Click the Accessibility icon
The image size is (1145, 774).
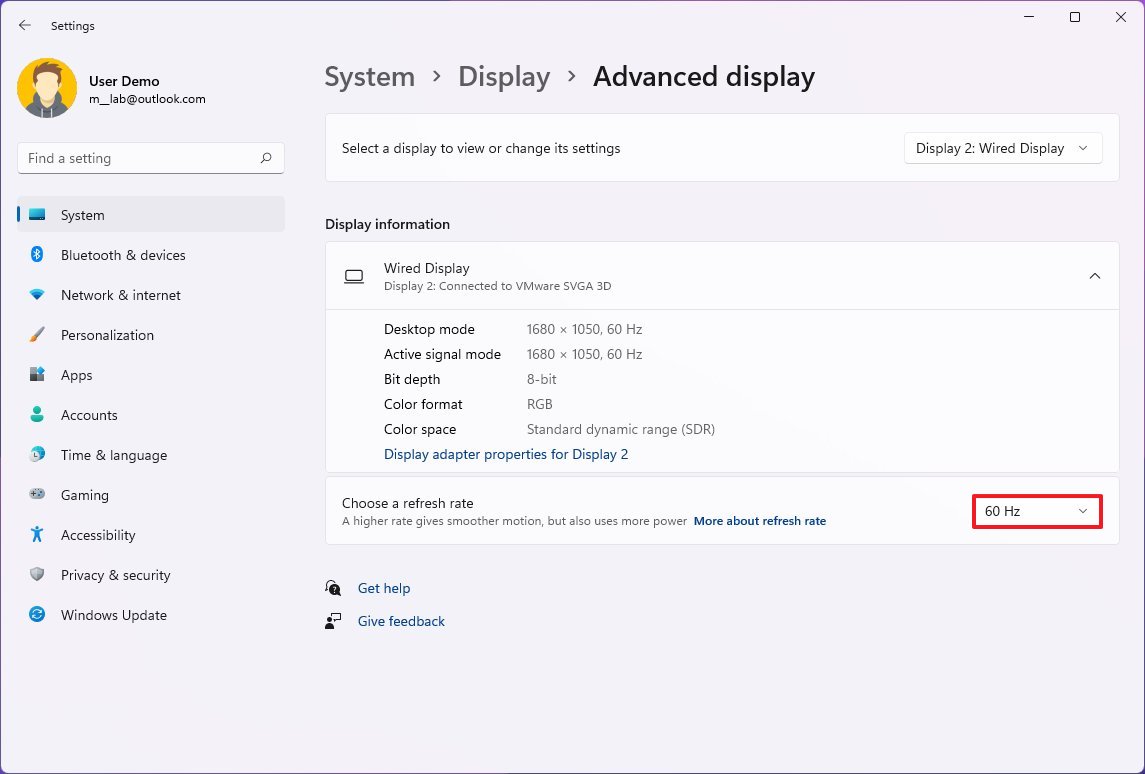(37, 535)
